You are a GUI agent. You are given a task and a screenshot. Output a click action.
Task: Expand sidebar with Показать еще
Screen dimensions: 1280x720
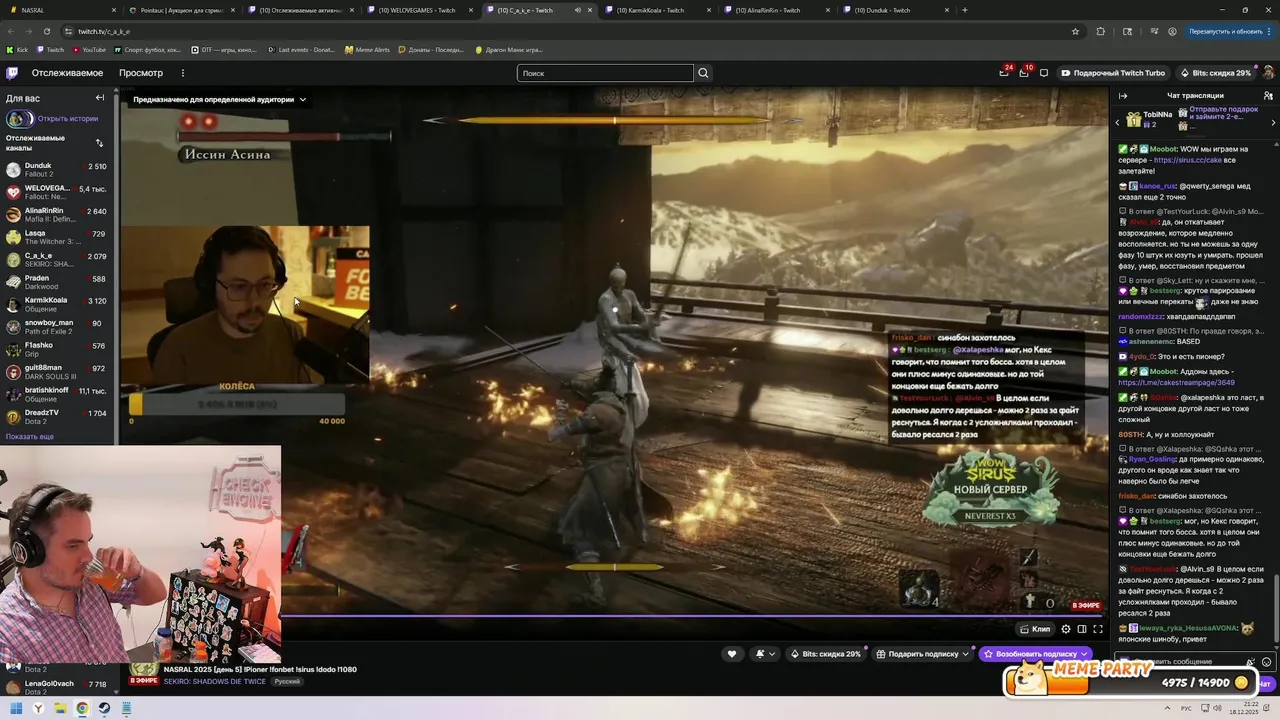[30, 437]
